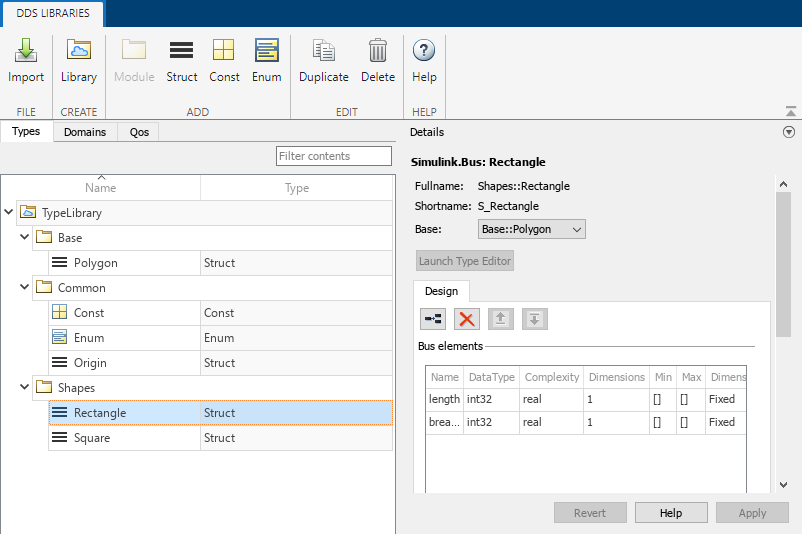Open Help from the toolbar
This screenshot has height=534, width=802.
pos(424,60)
